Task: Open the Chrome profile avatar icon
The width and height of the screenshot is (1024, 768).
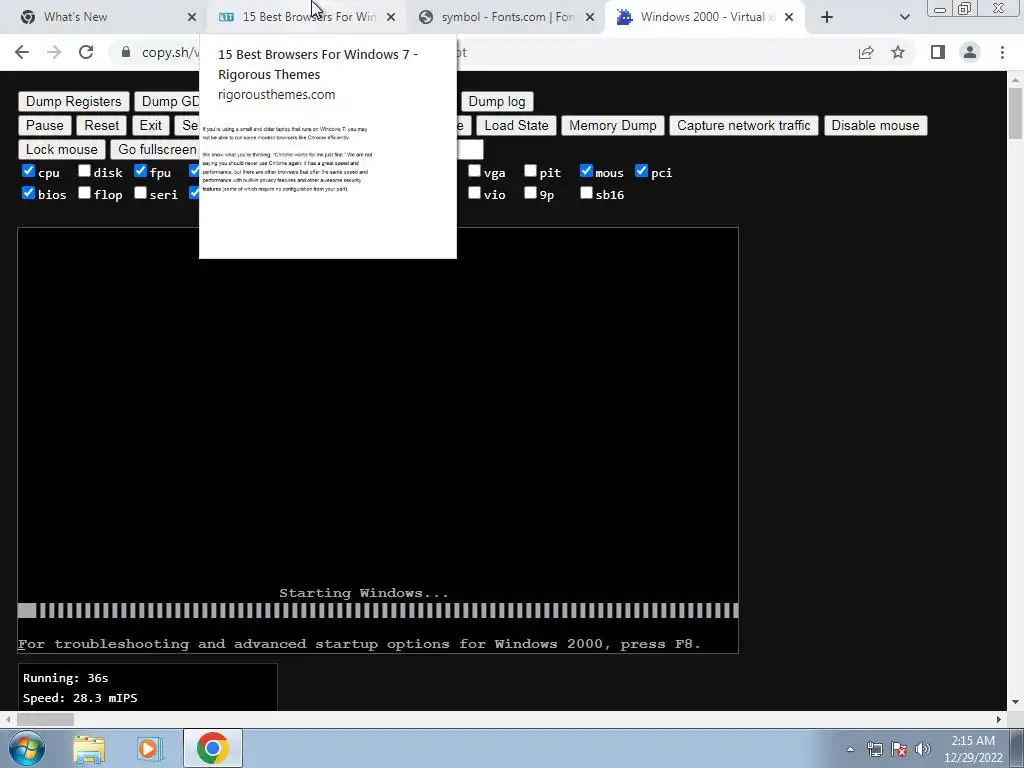Action: point(970,52)
